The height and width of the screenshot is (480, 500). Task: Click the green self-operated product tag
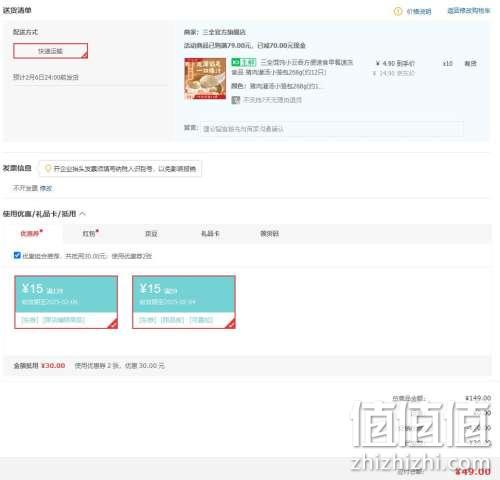(x=244, y=62)
